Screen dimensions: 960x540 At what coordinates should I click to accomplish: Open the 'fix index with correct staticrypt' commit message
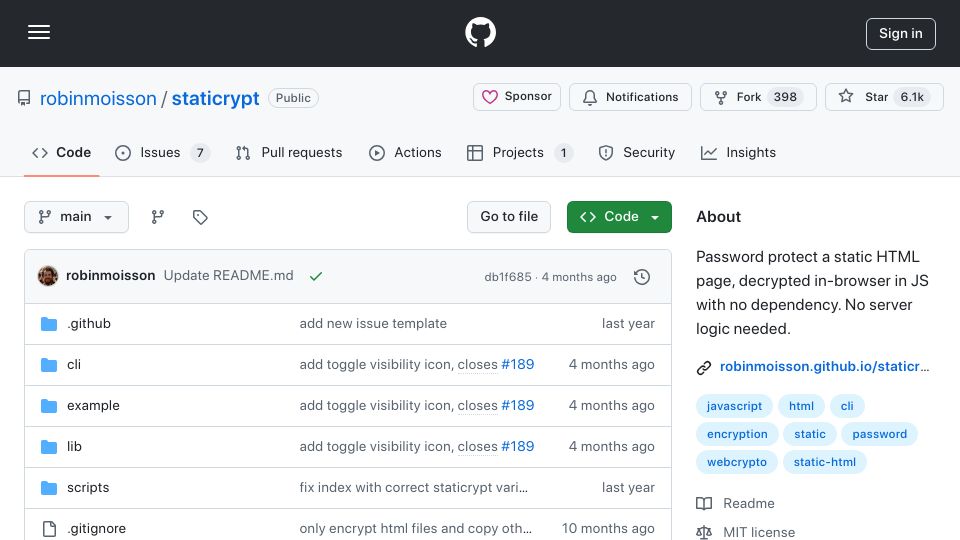click(x=413, y=487)
